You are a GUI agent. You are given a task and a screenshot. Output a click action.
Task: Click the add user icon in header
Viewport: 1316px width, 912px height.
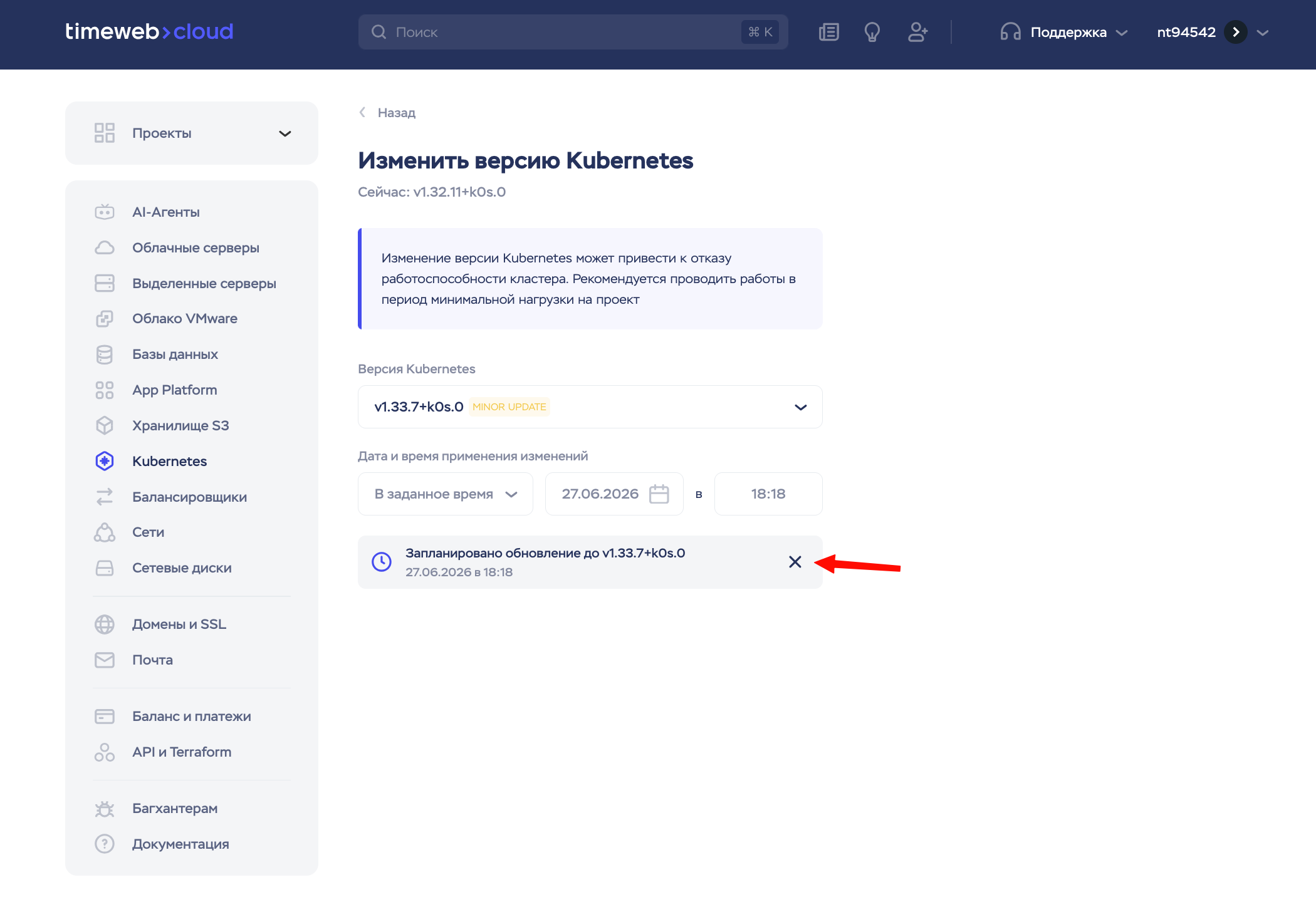pos(917,32)
